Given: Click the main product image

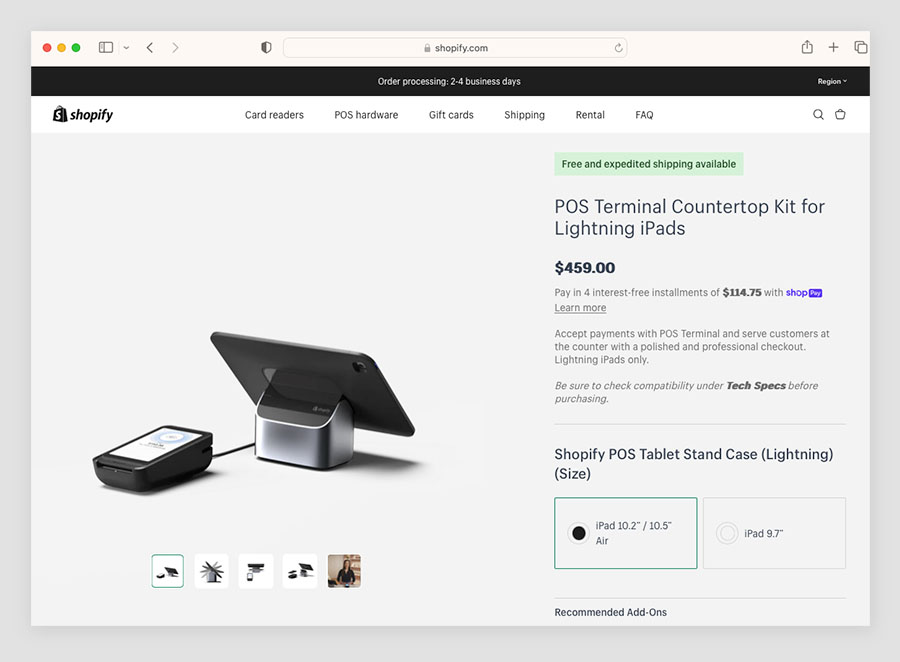Looking at the screenshot, I should [254, 410].
